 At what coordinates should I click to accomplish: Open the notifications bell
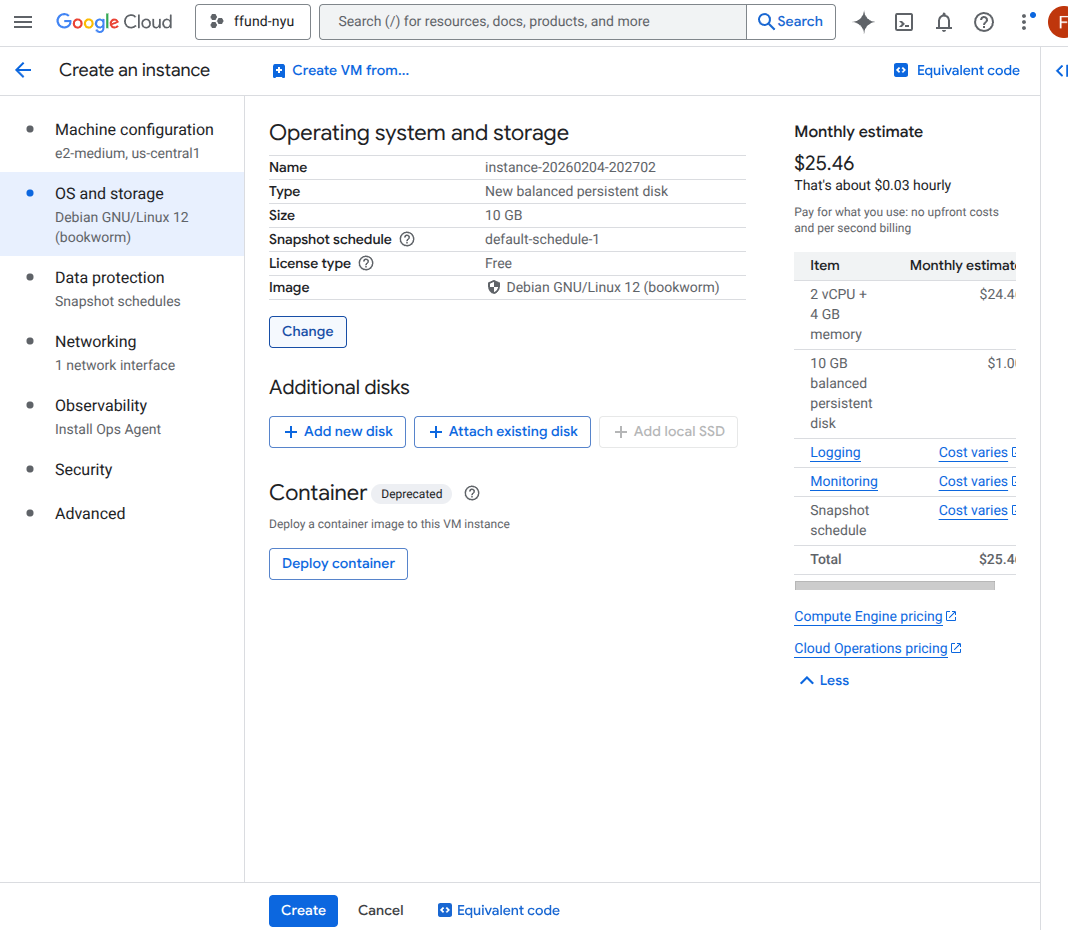point(944,22)
